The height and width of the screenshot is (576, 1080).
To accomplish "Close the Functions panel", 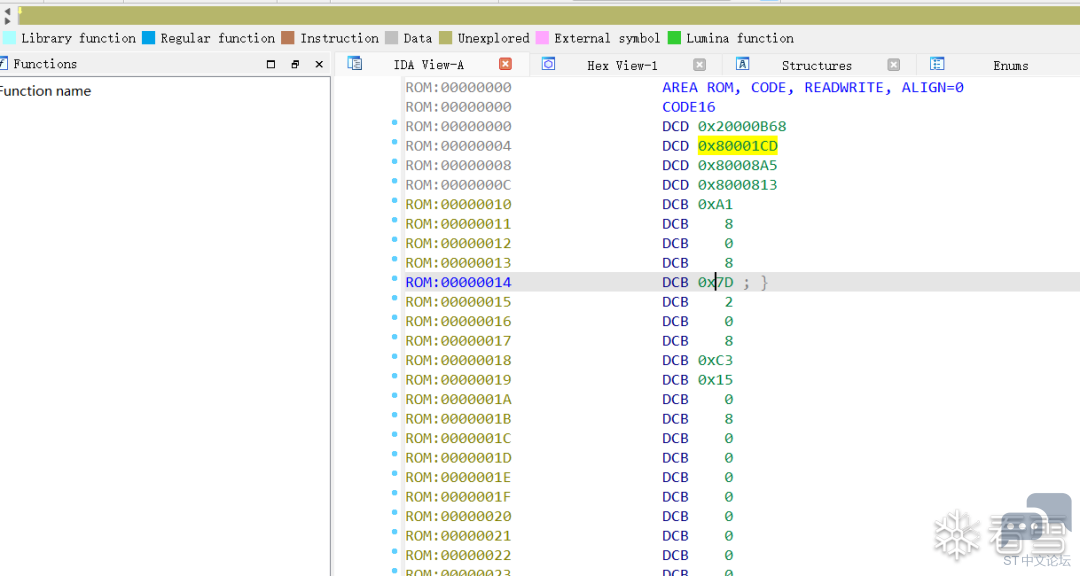I will coord(319,64).
